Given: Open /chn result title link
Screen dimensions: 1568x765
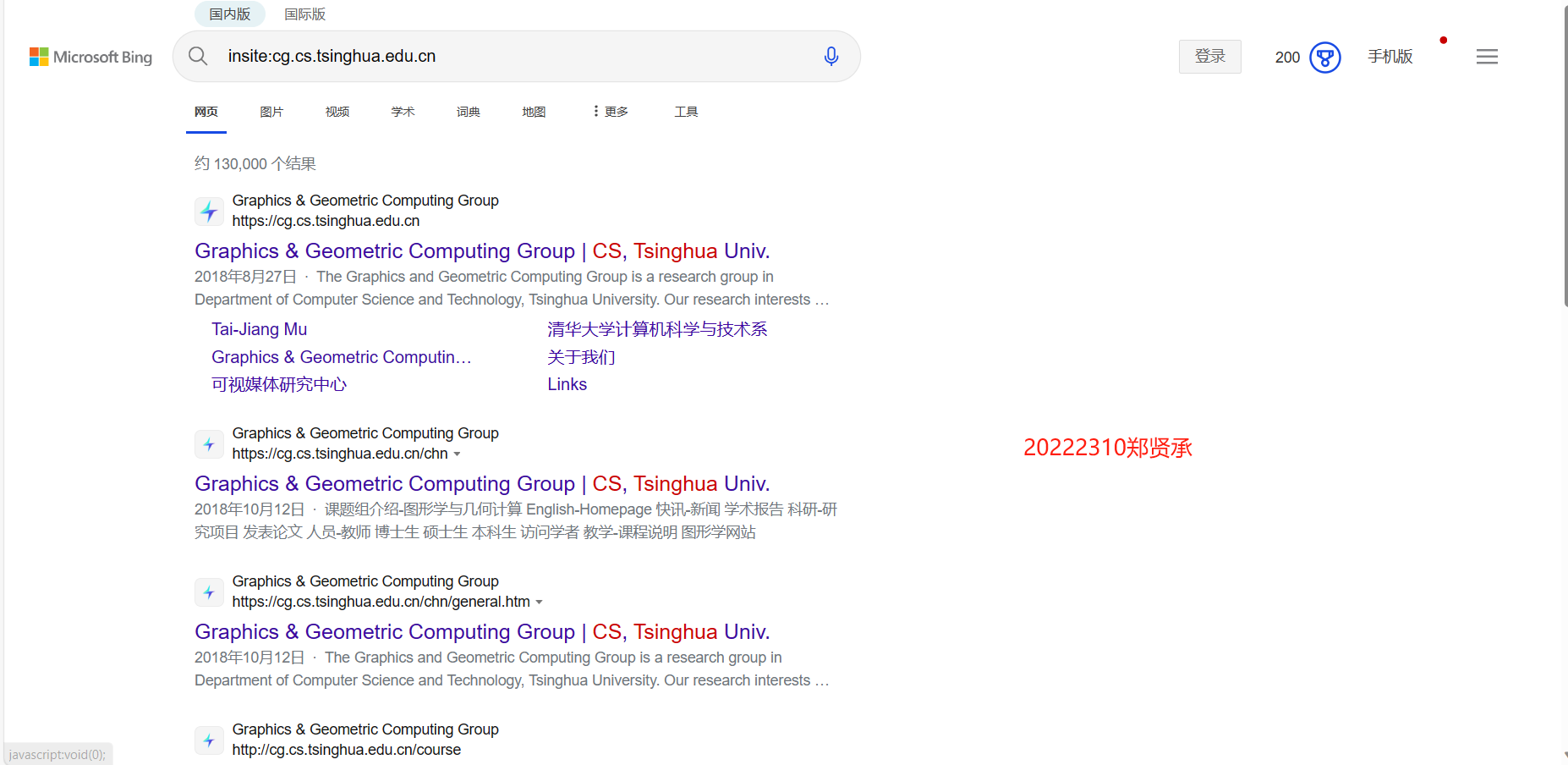Looking at the screenshot, I should (482, 484).
